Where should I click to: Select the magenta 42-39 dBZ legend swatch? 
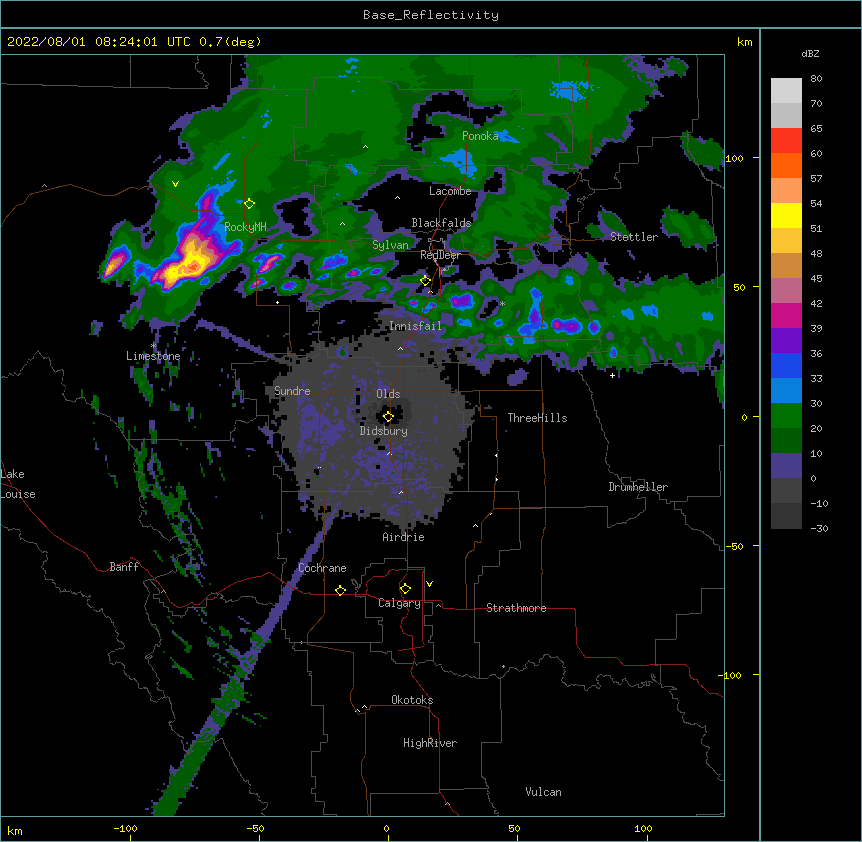tap(786, 315)
